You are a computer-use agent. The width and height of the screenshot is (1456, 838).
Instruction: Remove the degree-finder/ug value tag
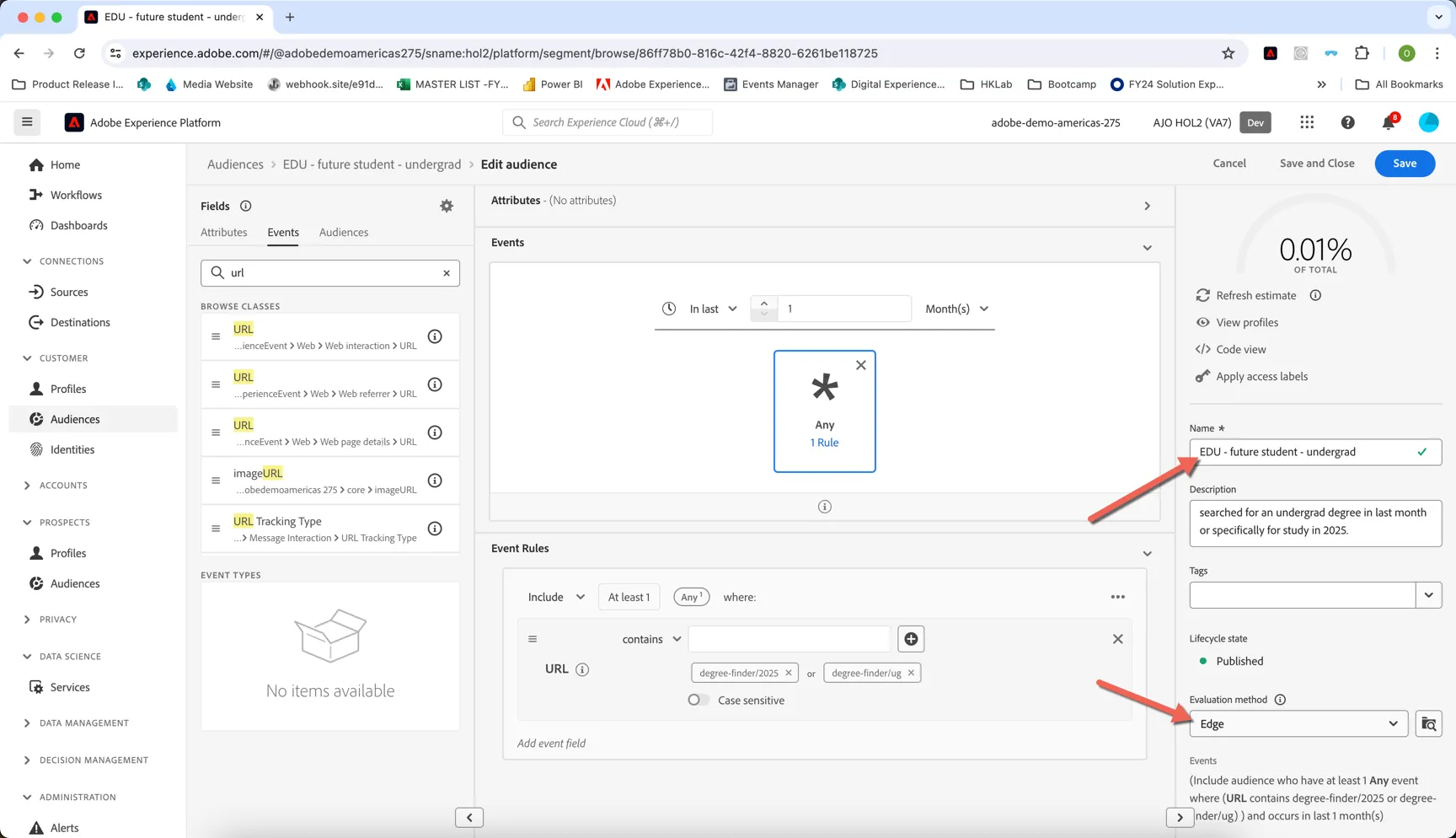pyautogui.click(x=911, y=673)
